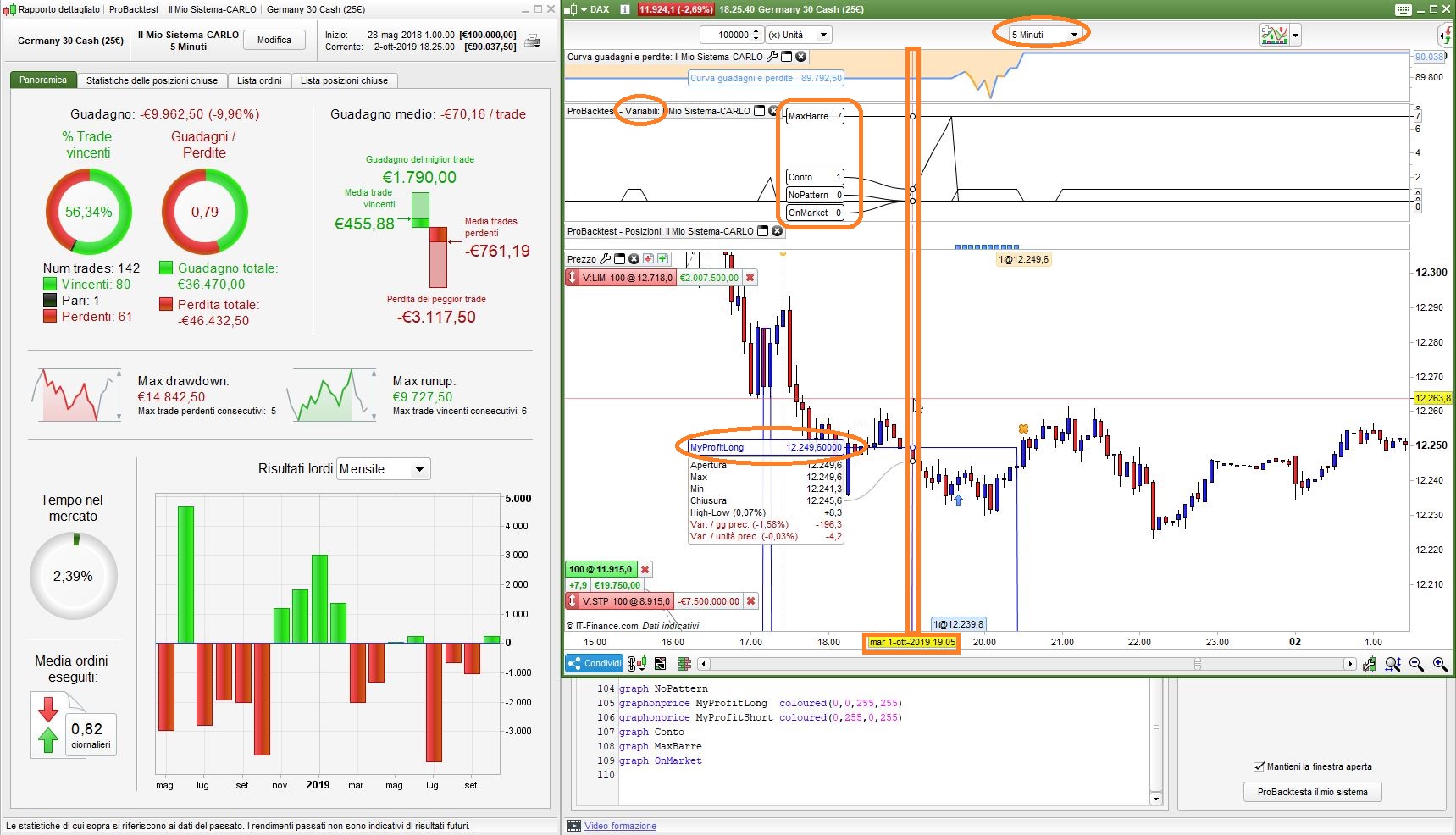
Task: Click the green up-arrow buy icon beside Prezzo
Action: 662,259
